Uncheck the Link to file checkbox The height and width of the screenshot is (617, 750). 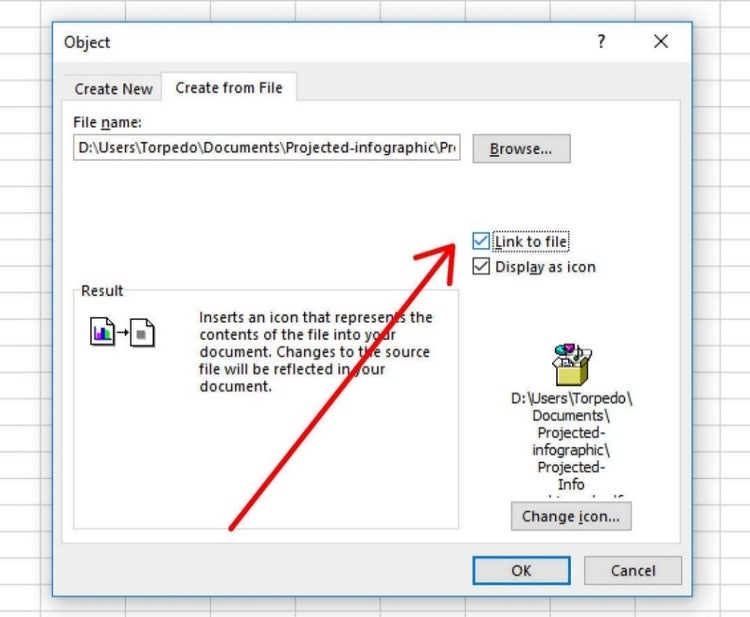[481, 241]
